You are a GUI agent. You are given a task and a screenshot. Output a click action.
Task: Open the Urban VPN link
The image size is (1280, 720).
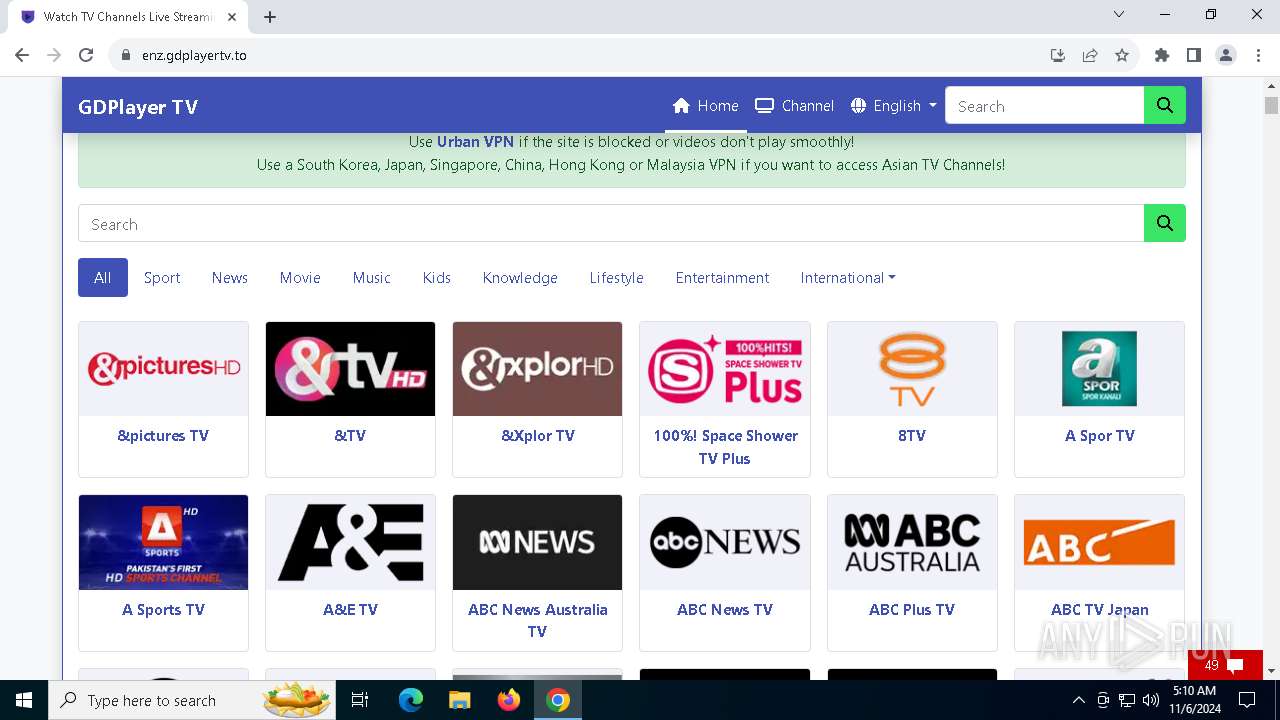click(x=475, y=142)
